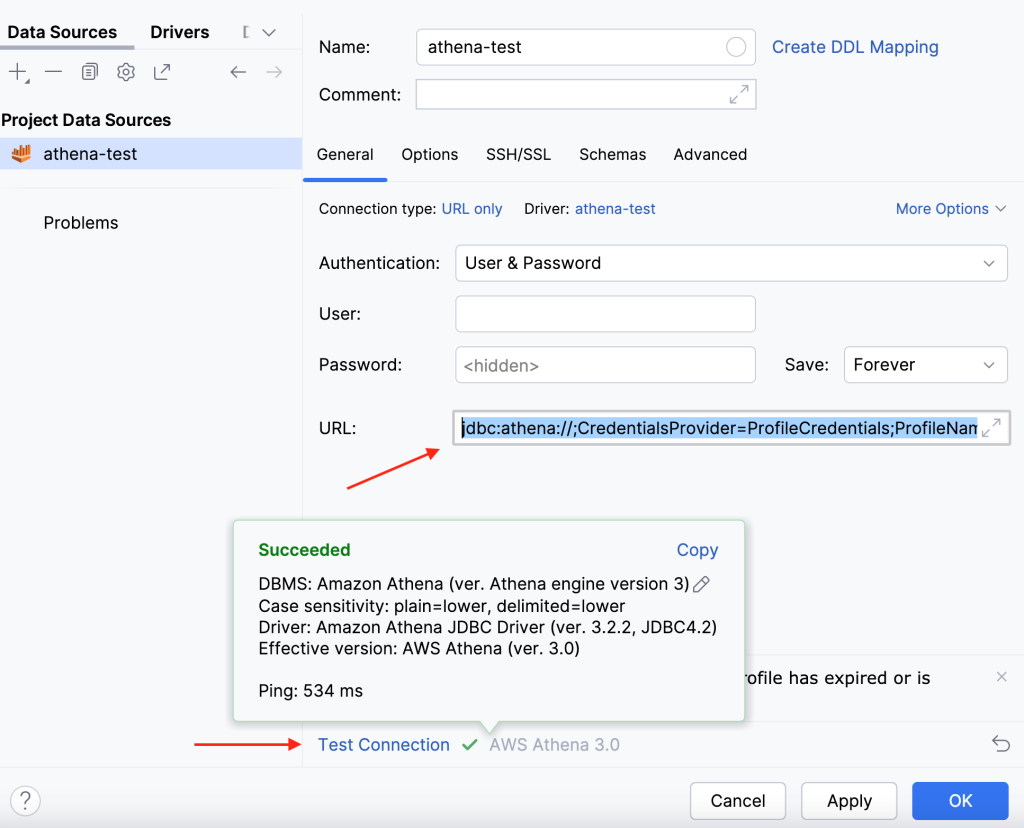1024x828 pixels.
Task: Open the Schemas tab
Action: coord(612,154)
